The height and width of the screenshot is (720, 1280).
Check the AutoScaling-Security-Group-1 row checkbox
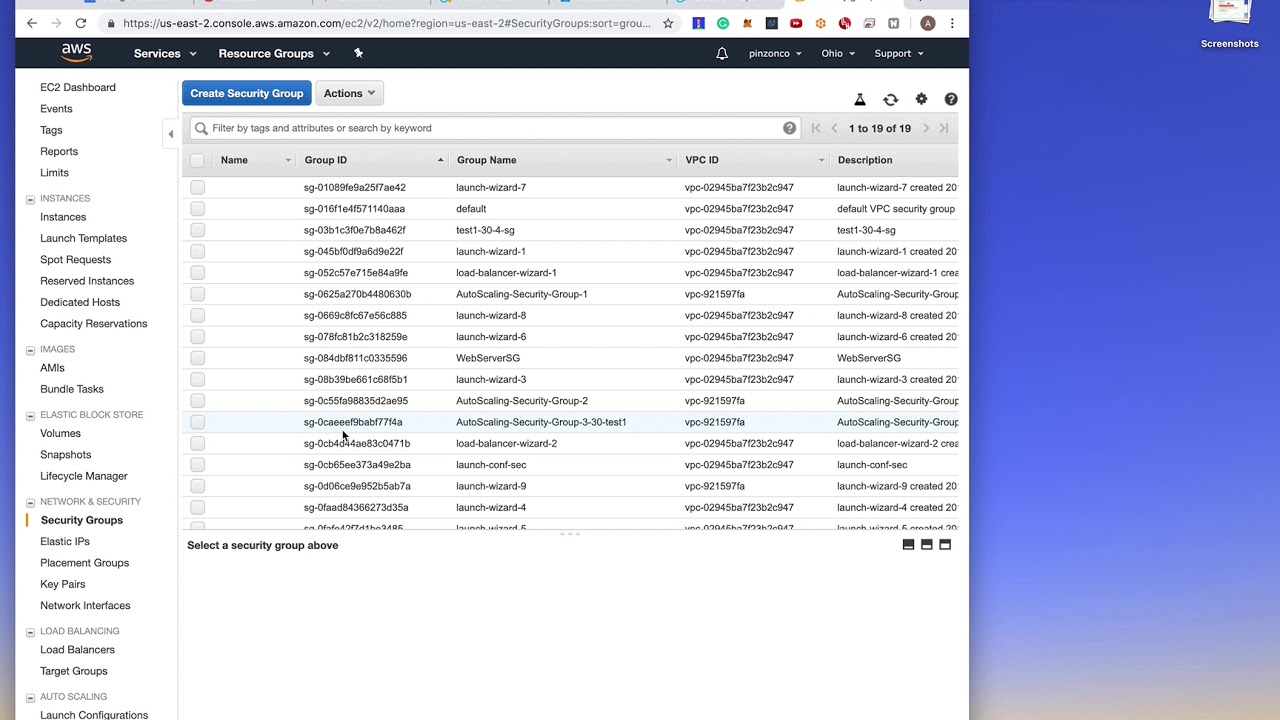[x=197, y=294]
